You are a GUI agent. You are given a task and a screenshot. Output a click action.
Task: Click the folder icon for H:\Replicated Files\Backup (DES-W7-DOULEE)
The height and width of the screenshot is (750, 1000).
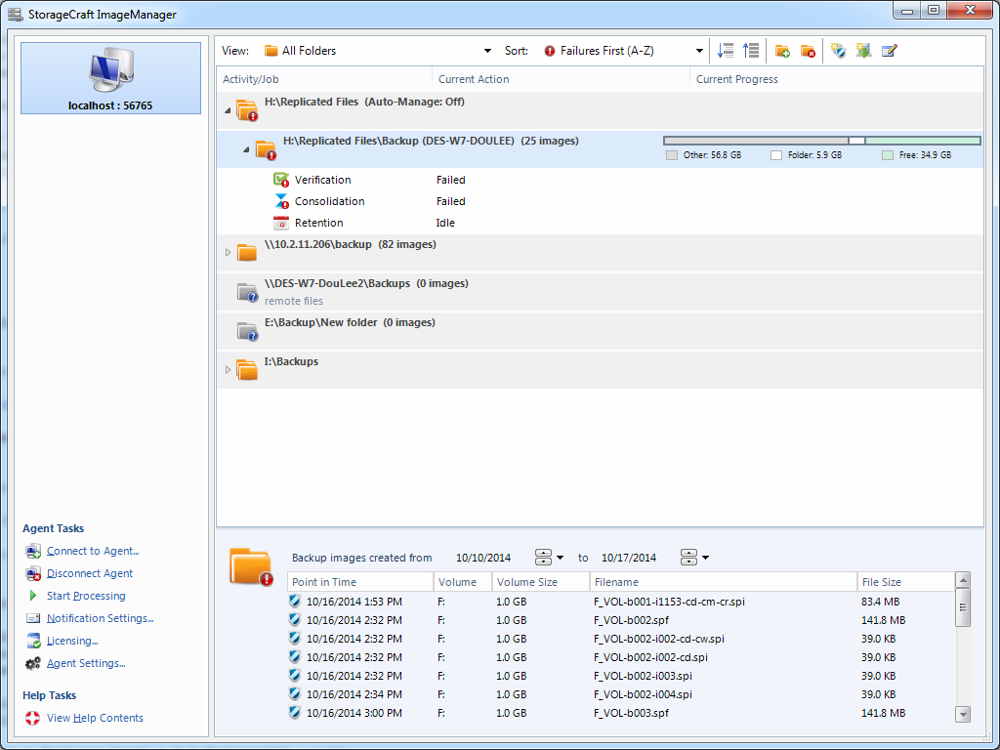(x=266, y=150)
